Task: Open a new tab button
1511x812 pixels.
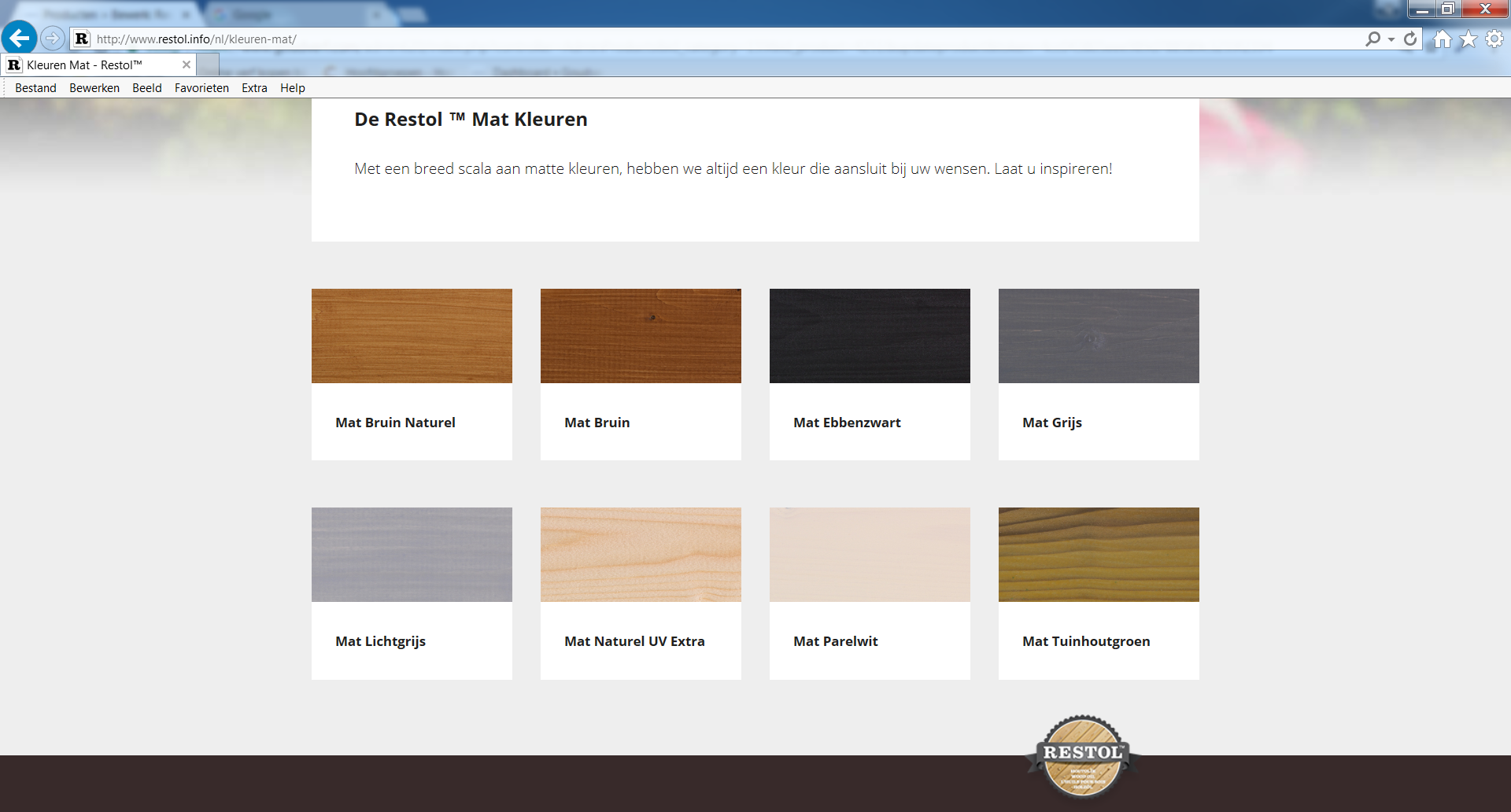Action: pos(208,65)
